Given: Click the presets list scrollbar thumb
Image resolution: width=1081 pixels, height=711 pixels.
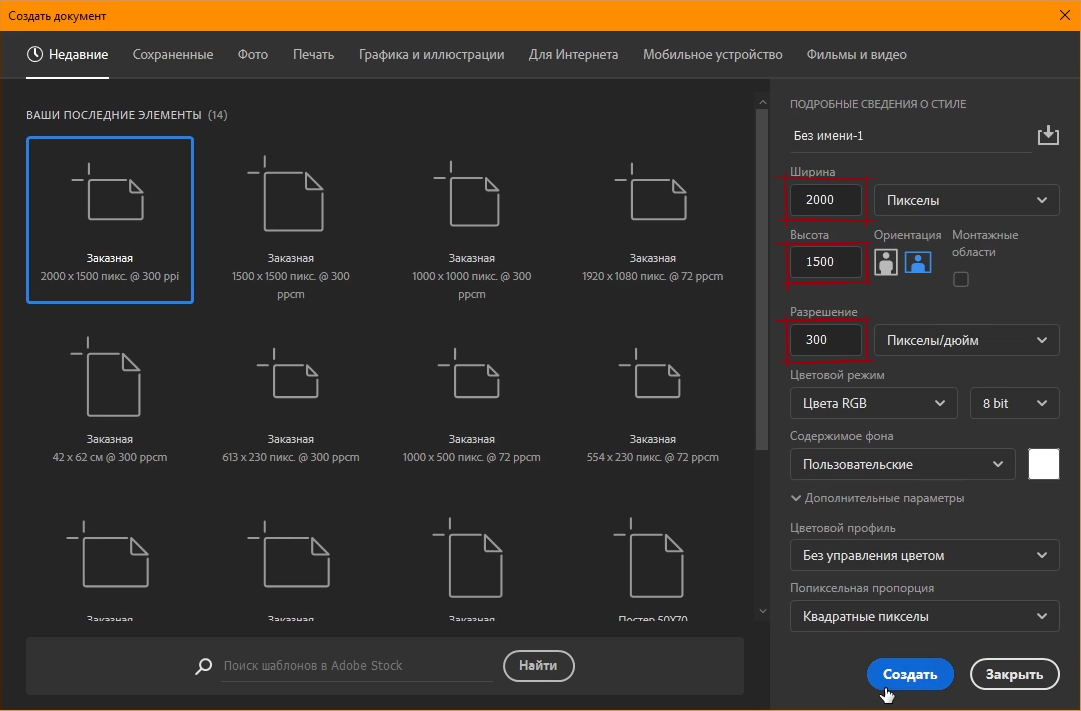Looking at the screenshot, I should tap(762, 279).
